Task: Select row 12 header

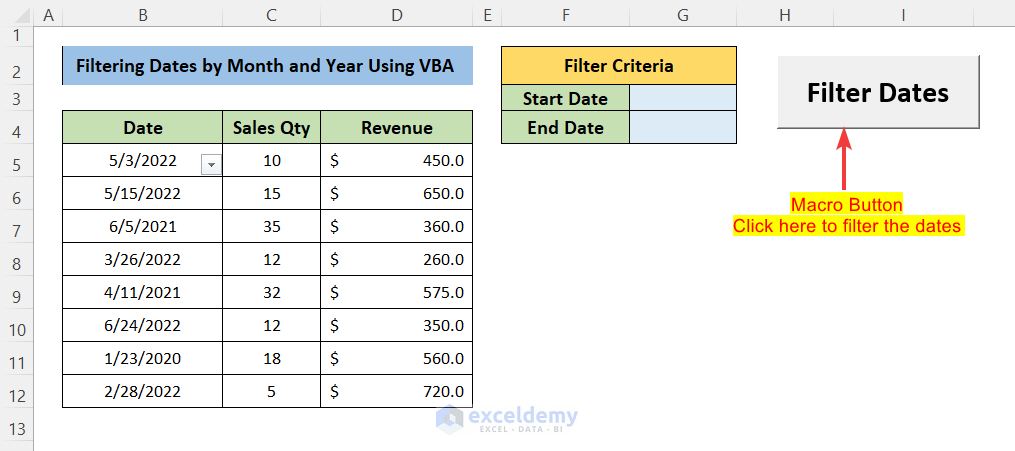Action: [x=17, y=392]
